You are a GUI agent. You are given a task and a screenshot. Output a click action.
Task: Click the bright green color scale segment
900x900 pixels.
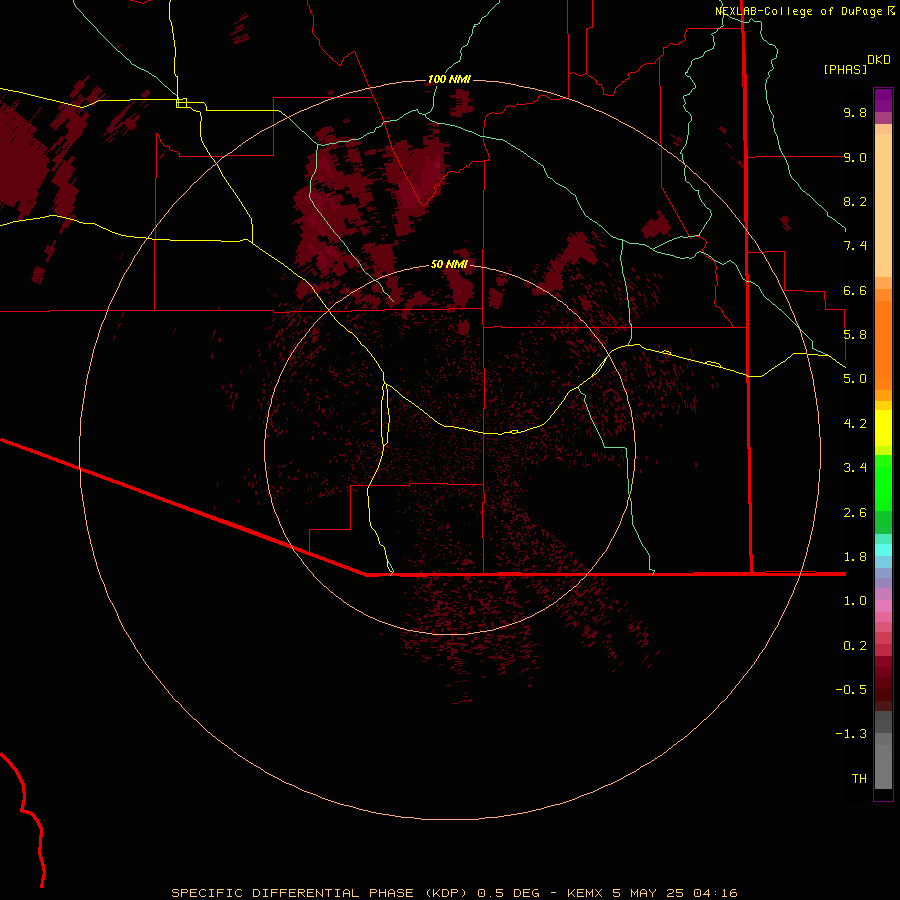point(883,483)
